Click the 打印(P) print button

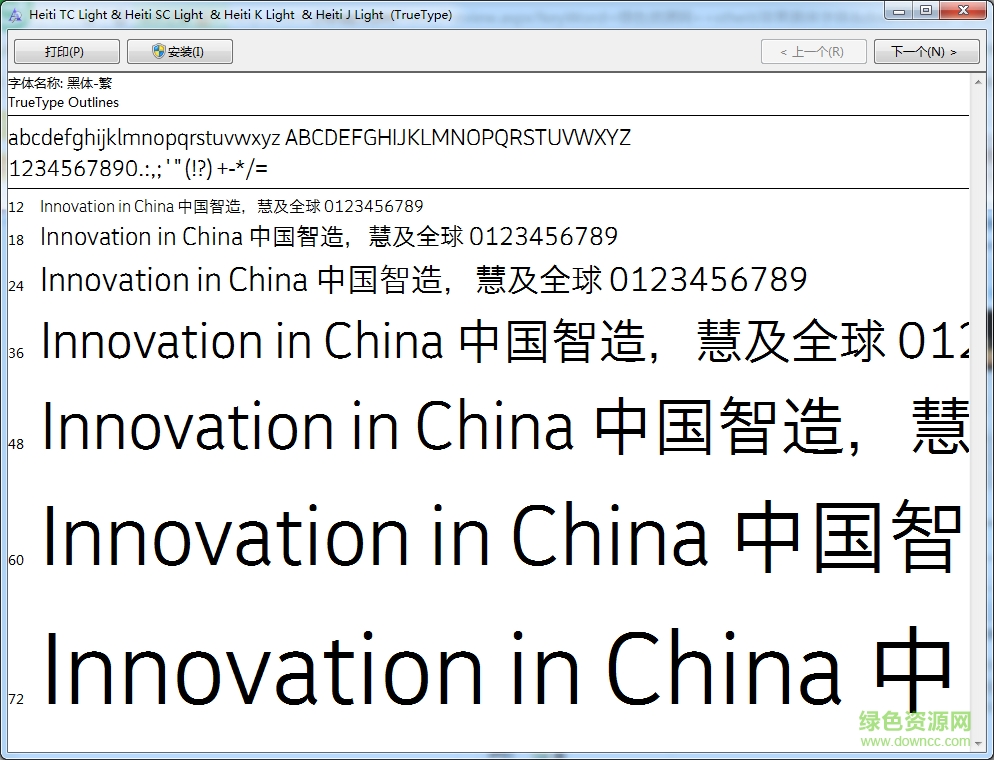[x=67, y=51]
